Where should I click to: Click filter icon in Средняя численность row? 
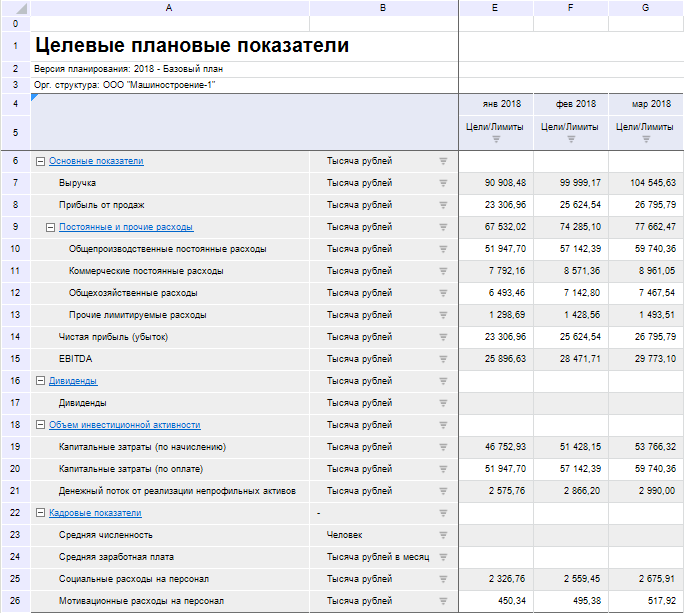point(443,535)
